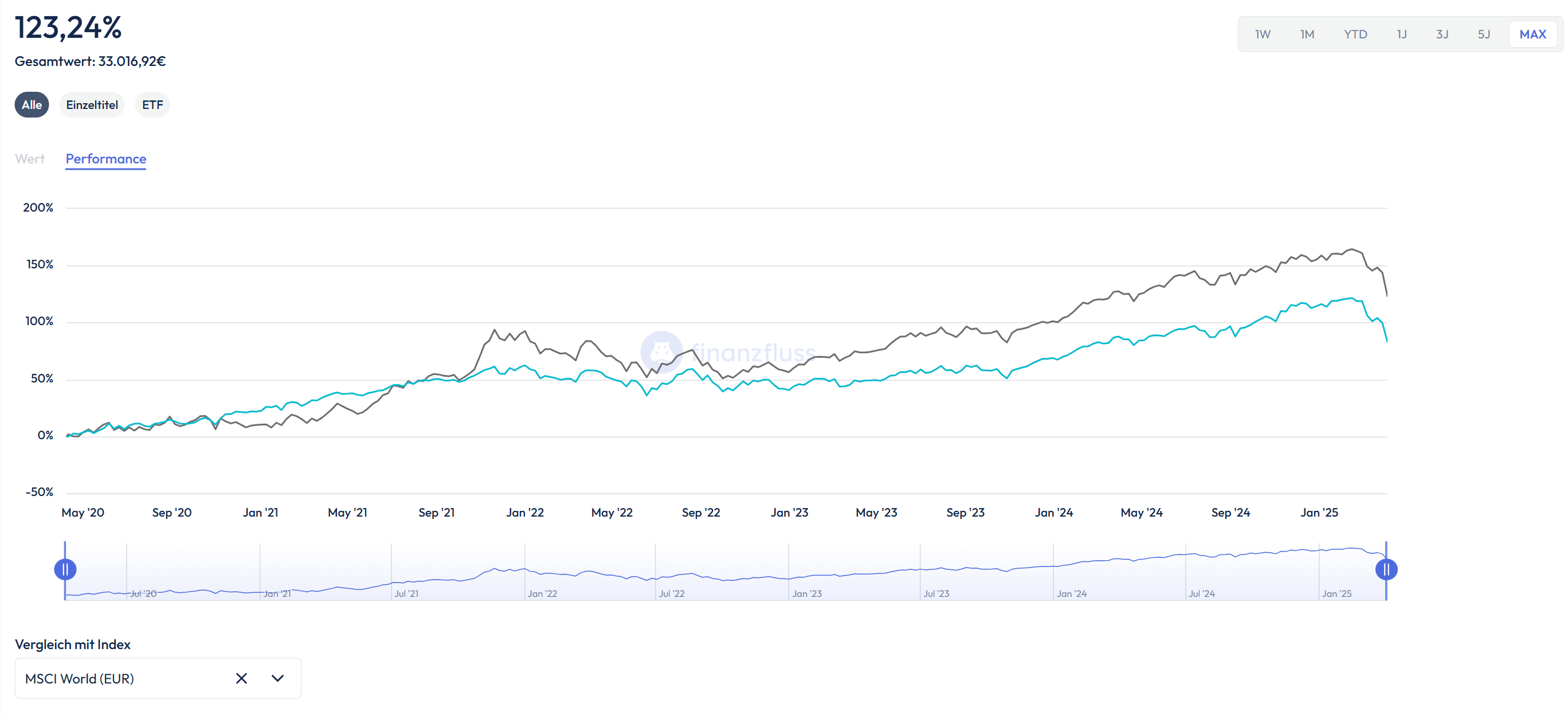Choose the 5J time range
The width and height of the screenshot is (1568, 715).
[1483, 34]
